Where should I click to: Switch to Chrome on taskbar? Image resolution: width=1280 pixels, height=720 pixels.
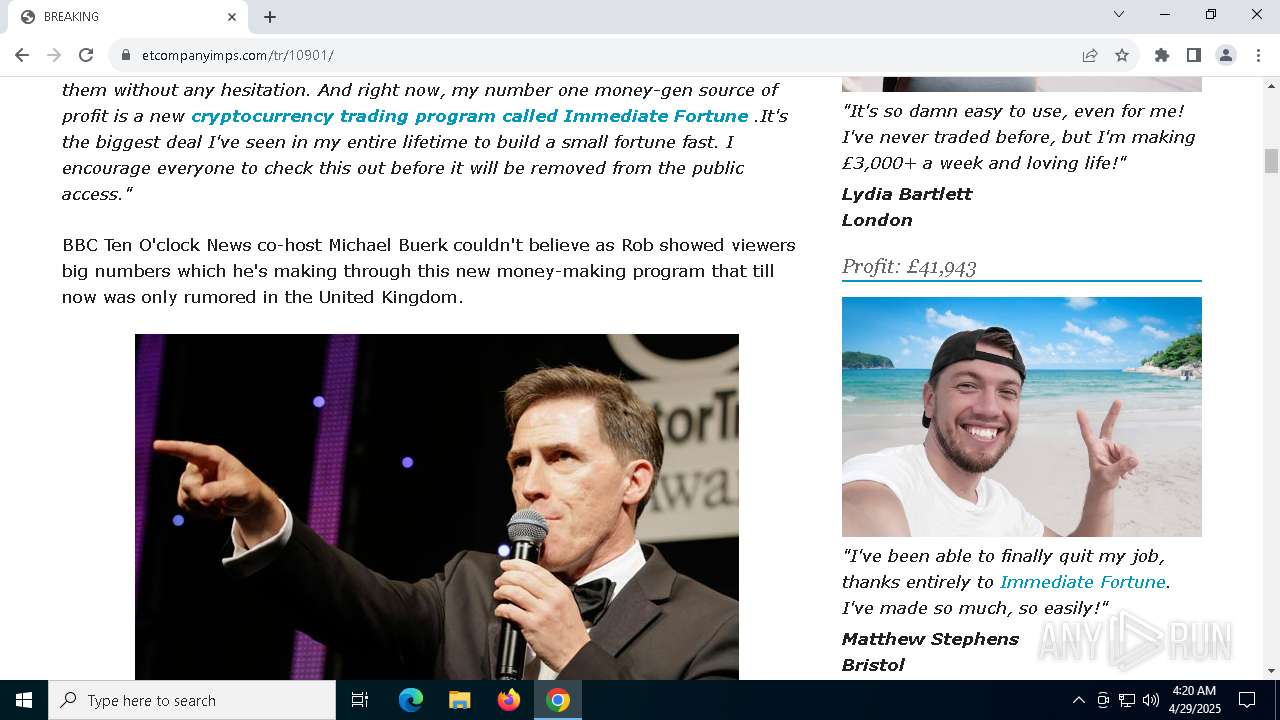(558, 700)
